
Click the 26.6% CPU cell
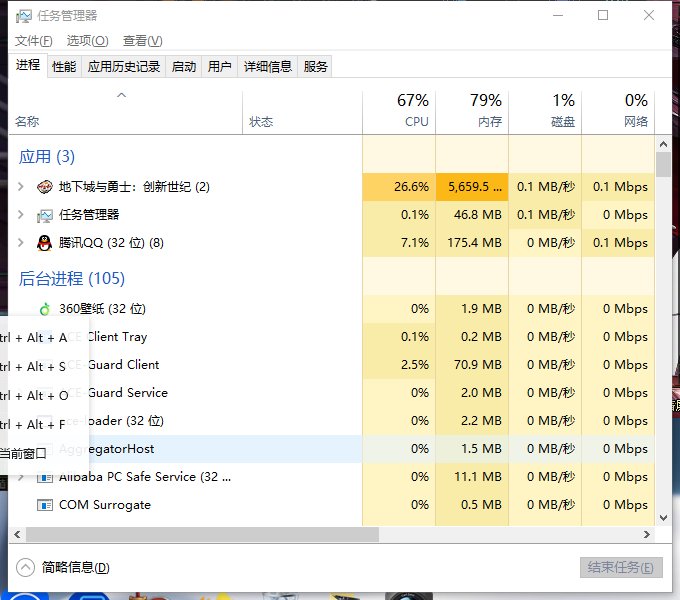(x=399, y=187)
